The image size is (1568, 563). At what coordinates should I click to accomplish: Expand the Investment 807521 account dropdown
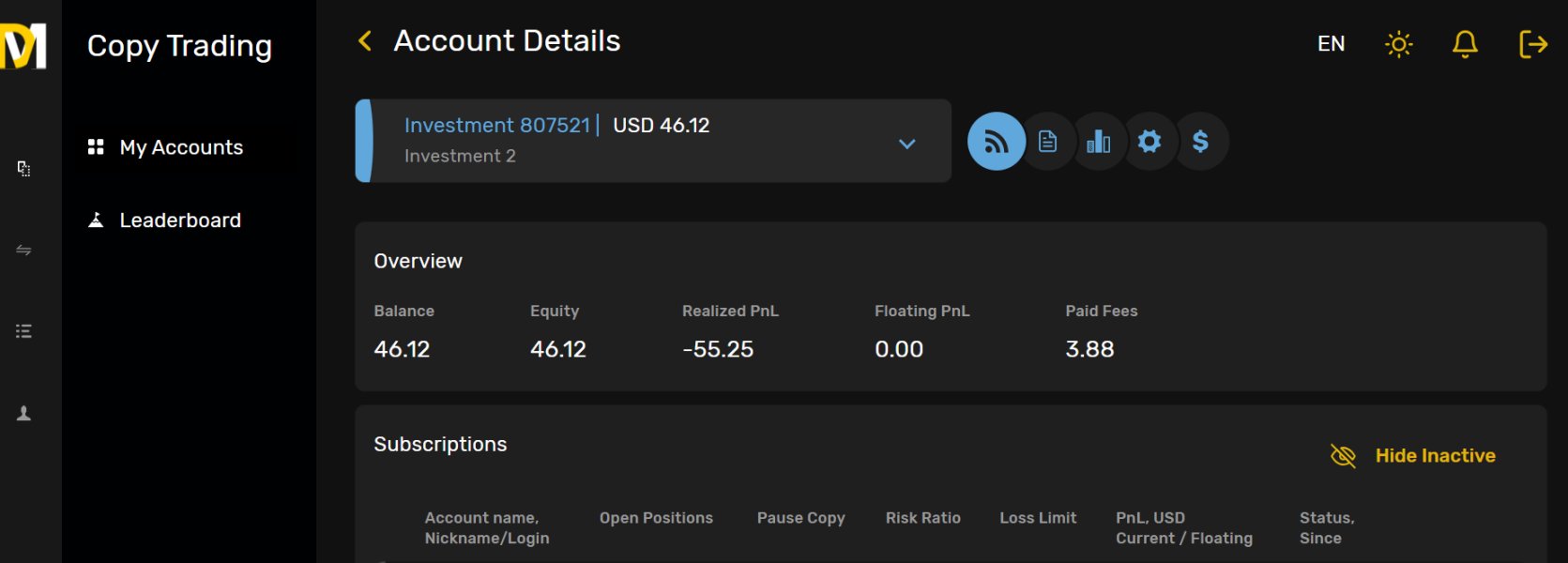coord(906,144)
